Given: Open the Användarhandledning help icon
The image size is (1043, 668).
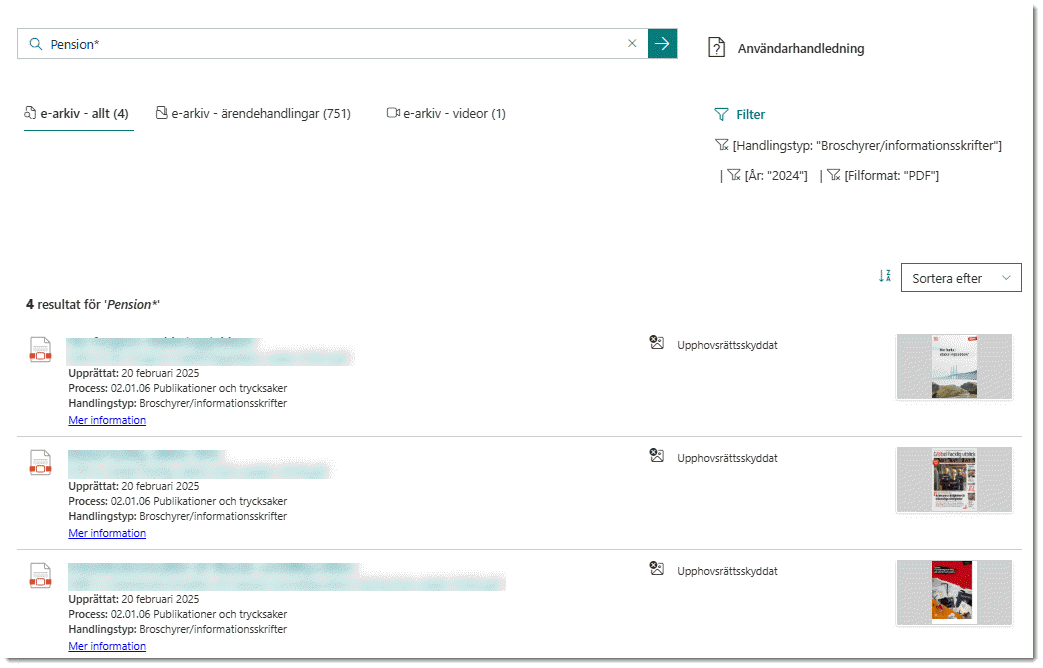Looking at the screenshot, I should (x=716, y=47).
